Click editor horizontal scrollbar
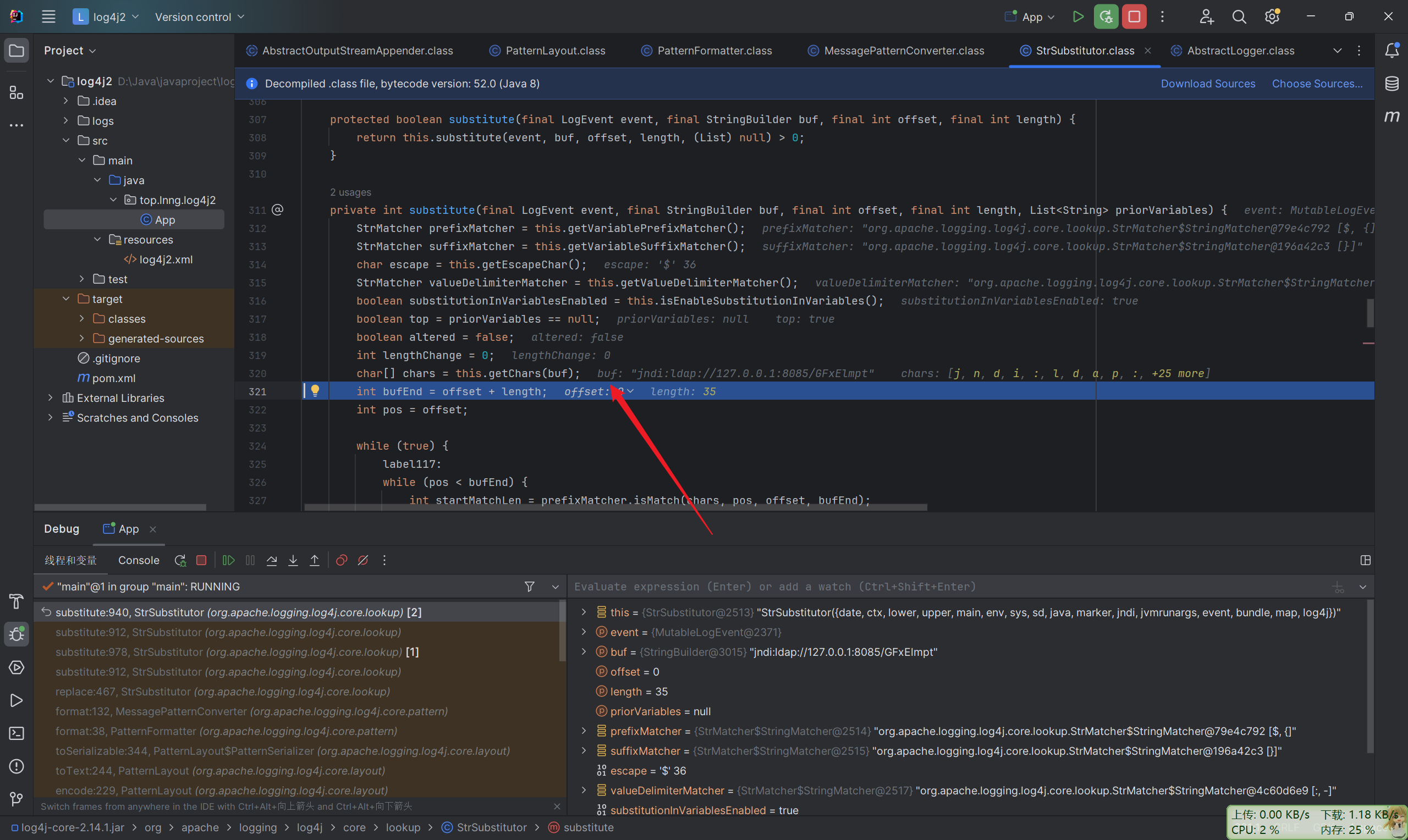 [615, 507]
